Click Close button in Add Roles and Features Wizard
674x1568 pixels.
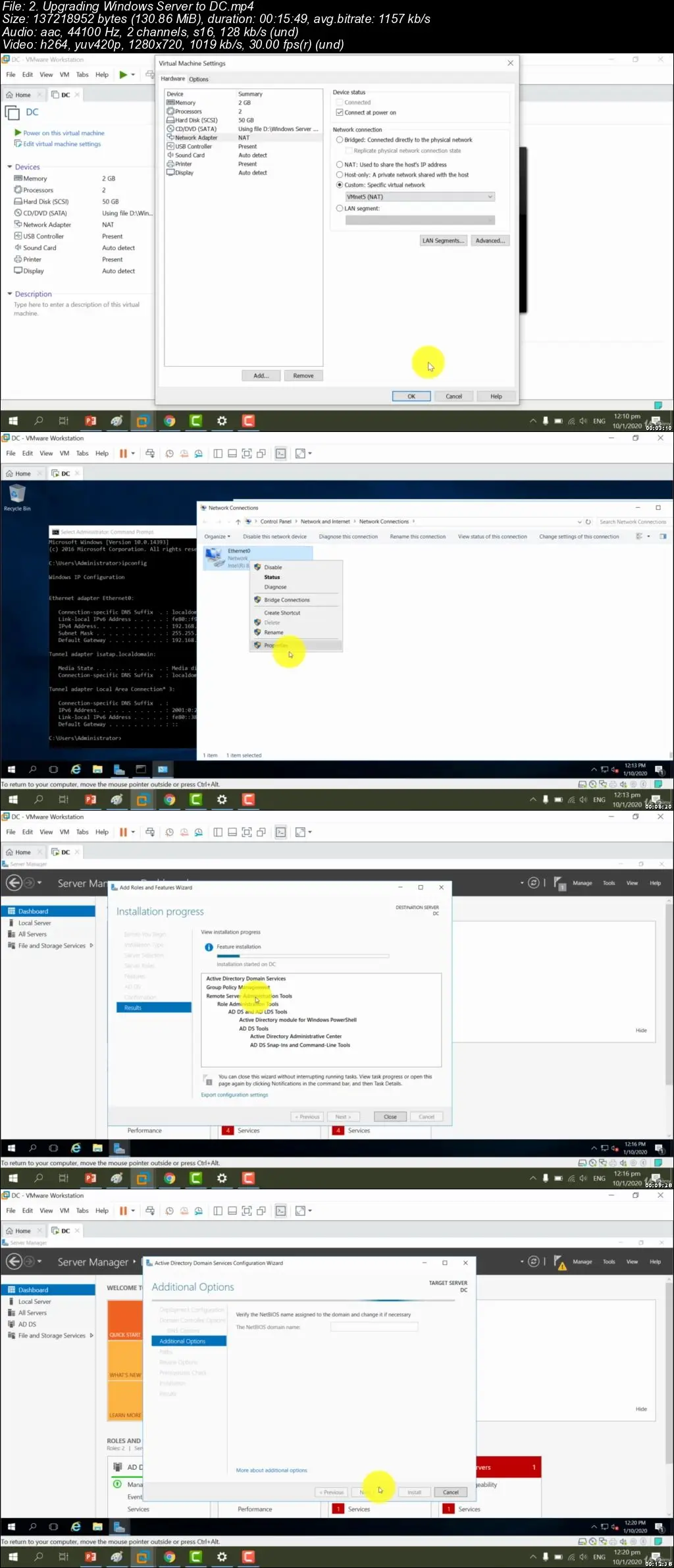(x=390, y=1117)
